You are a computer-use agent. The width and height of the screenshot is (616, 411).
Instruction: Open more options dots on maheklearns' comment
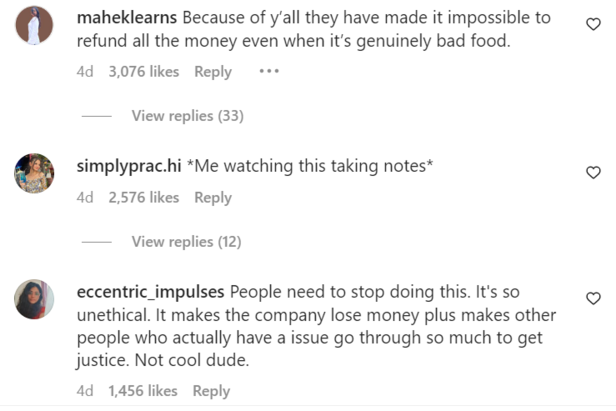(x=268, y=71)
